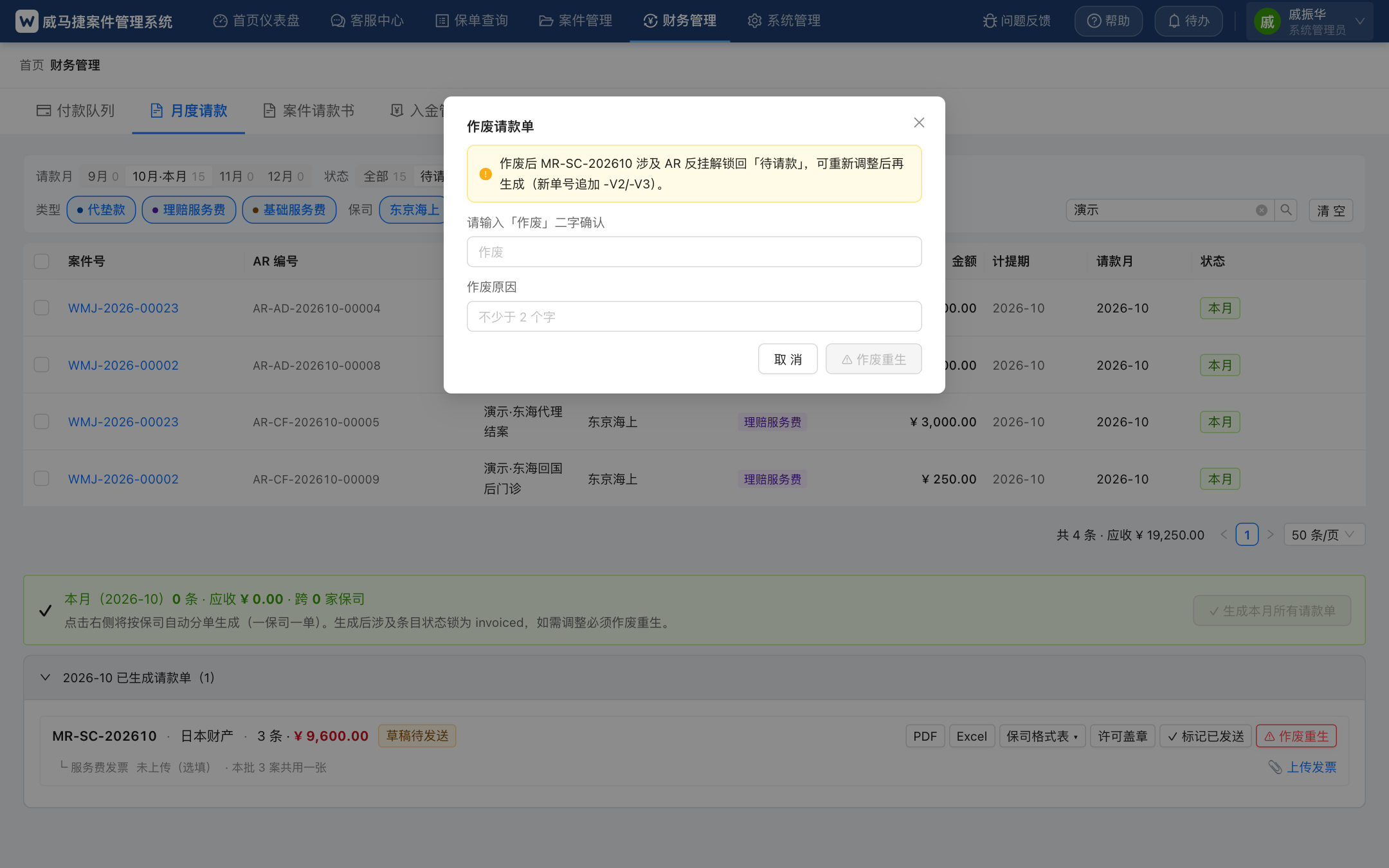Open case link in AR-CF-202610-00009 row
The height and width of the screenshot is (868, 1389).
pyautogui.click(x=123, y=479)
